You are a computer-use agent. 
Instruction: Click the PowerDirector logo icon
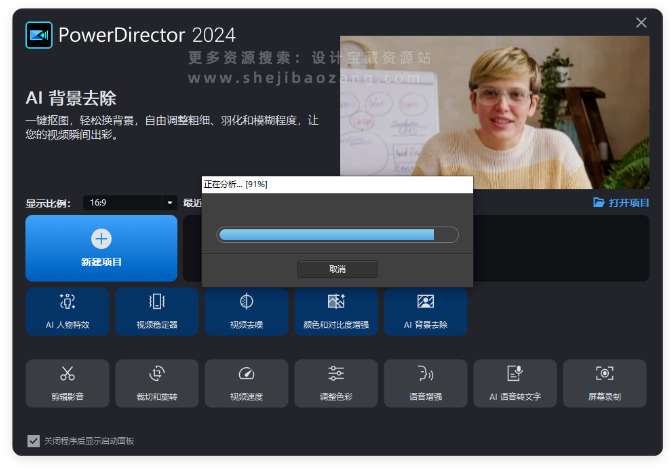point(39,35)
